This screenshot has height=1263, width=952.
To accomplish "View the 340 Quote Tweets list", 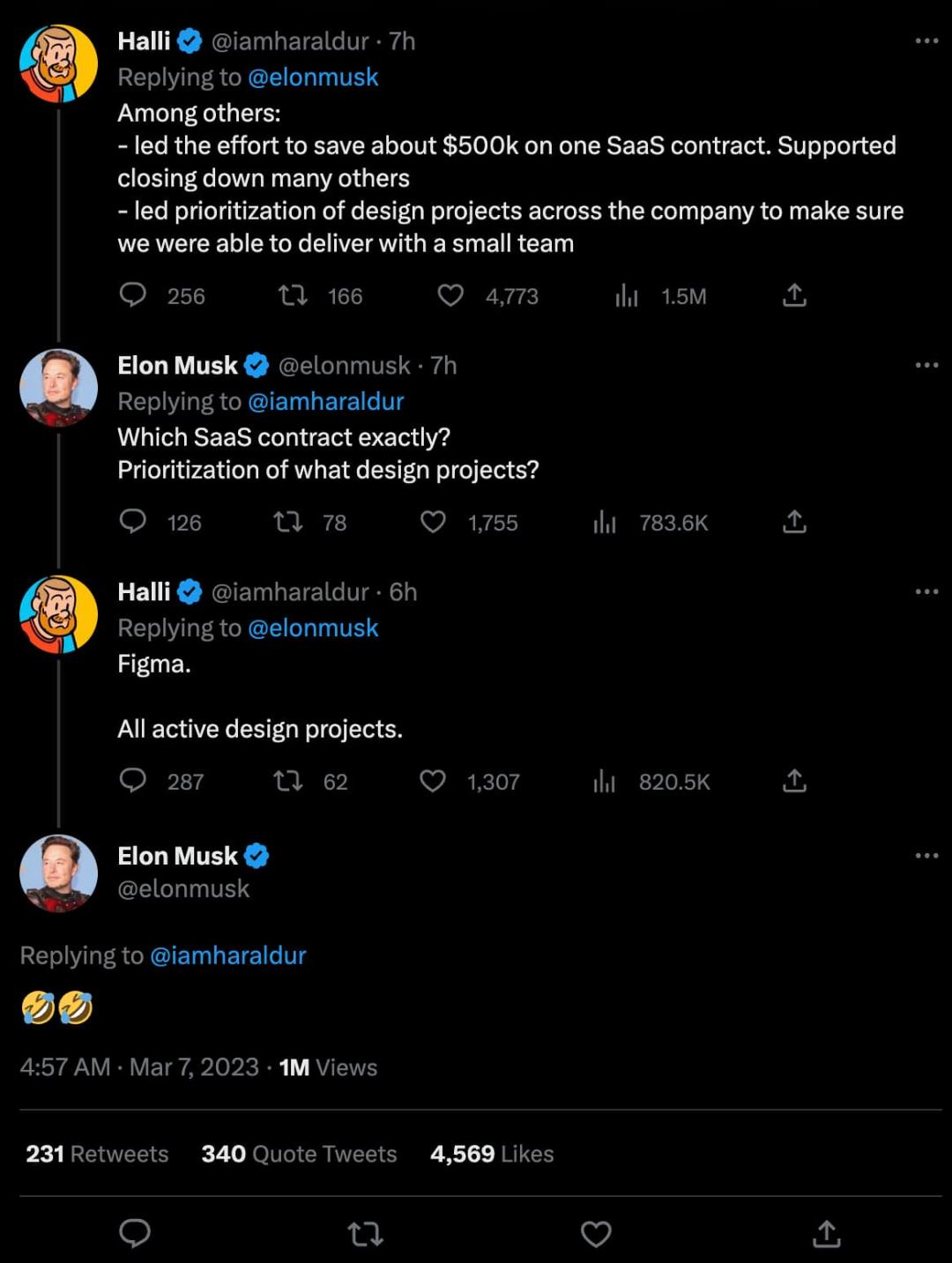I will 299,1154.
